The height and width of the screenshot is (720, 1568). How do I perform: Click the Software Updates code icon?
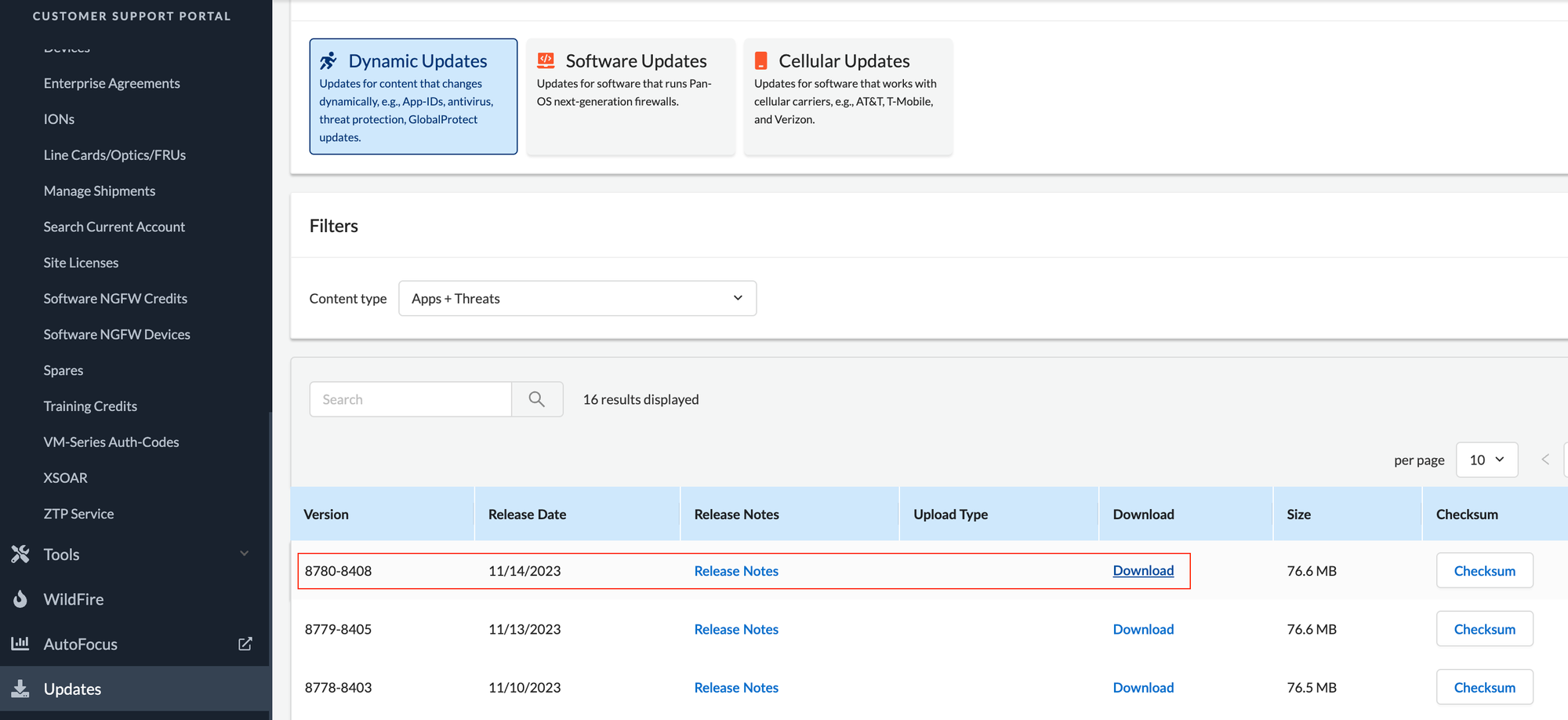546,60
